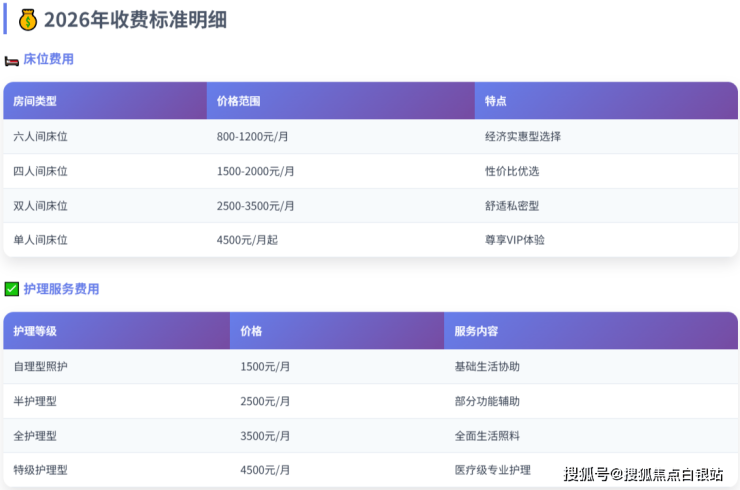Click the 房间类型 column header
Viewport: 740px width, 490px height.
(35, 101)
